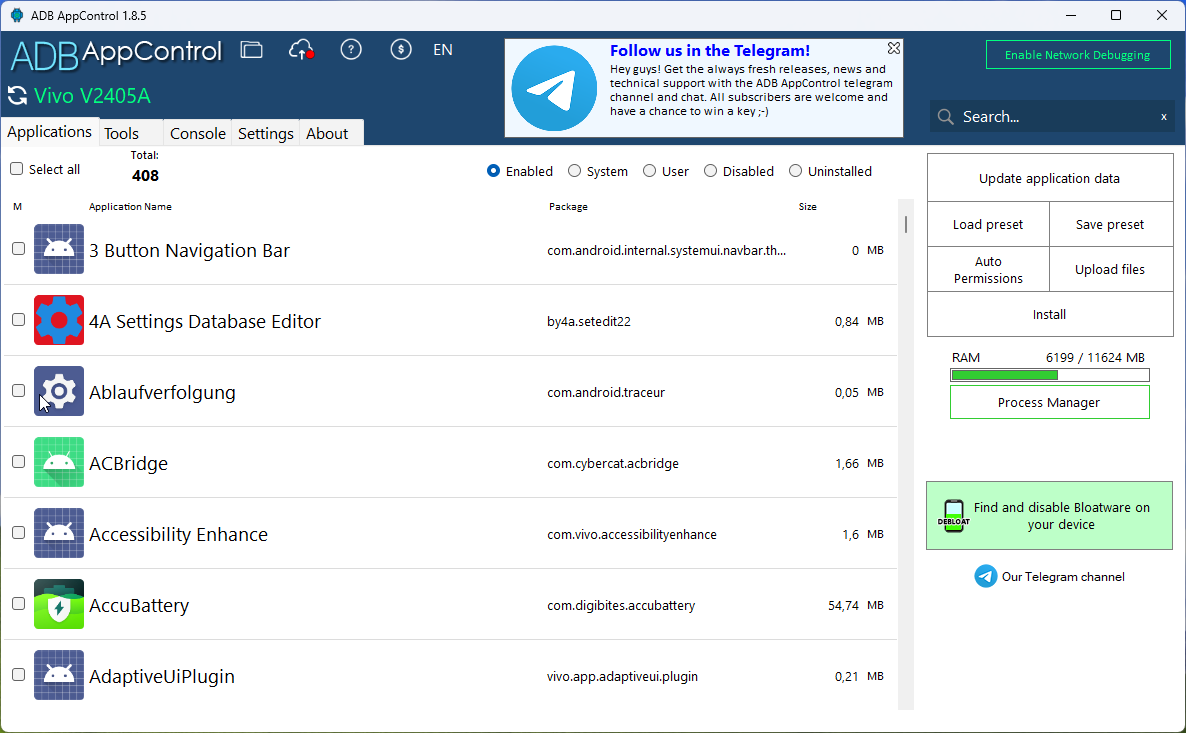The width and height of the screenshot is (1186, 733).
Task: Refresh device with the sync arrows icon
Action: point(17,96)
